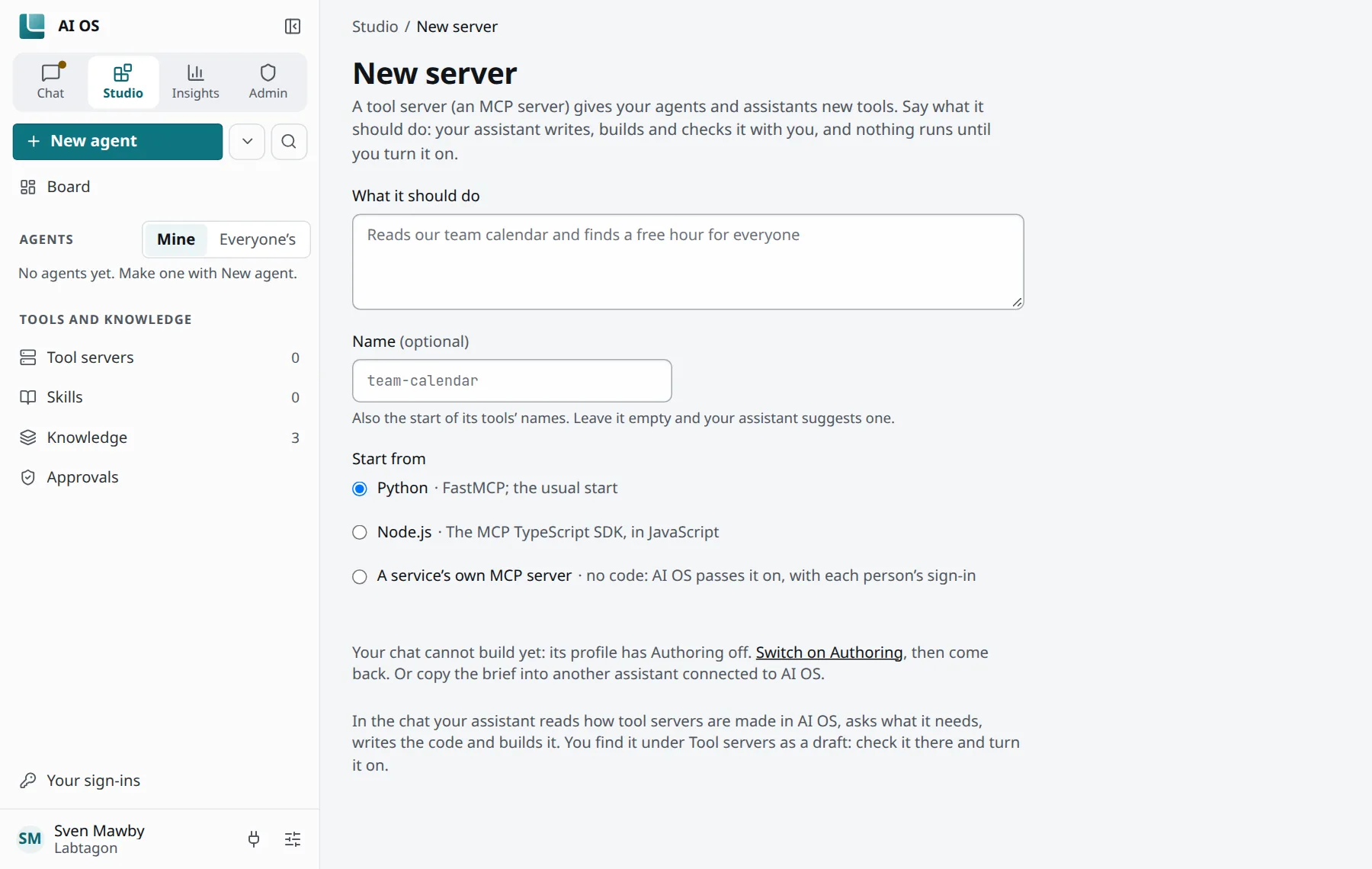Switch to the Studio tab
The height and width of the screenshot is (869, 1372).
coord(123,82)
